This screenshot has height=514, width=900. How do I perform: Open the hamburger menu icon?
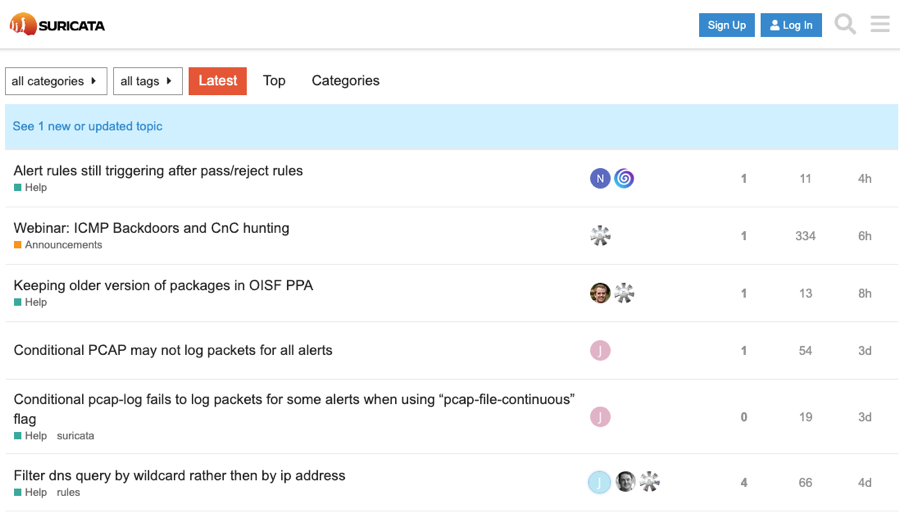coord(880,24)
